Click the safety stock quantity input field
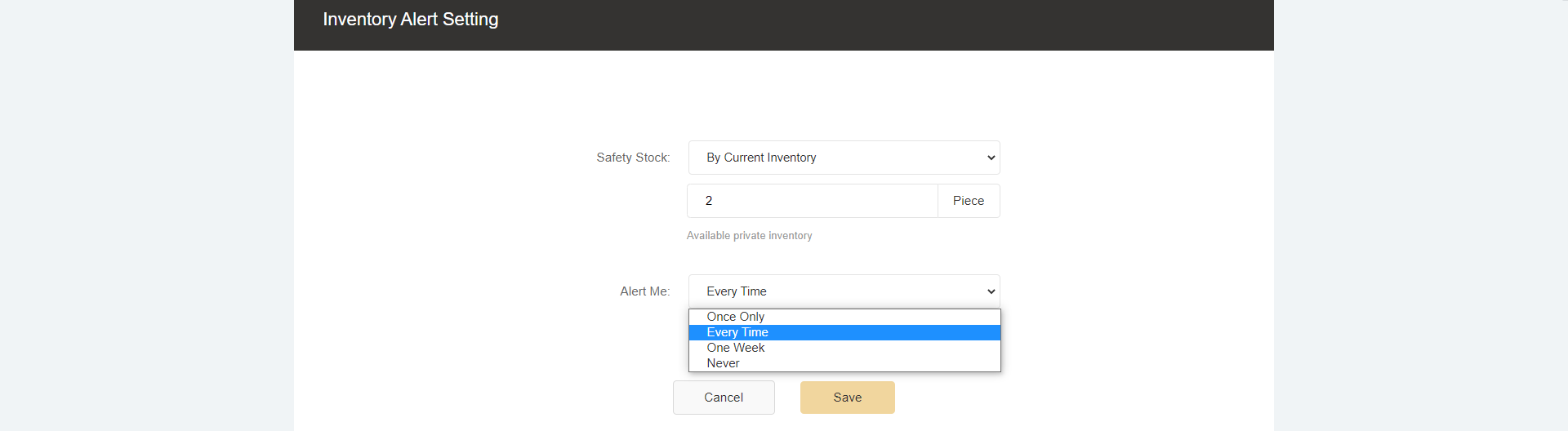The height and width of the screenshot is (431, 1568). tap(812, 201)
